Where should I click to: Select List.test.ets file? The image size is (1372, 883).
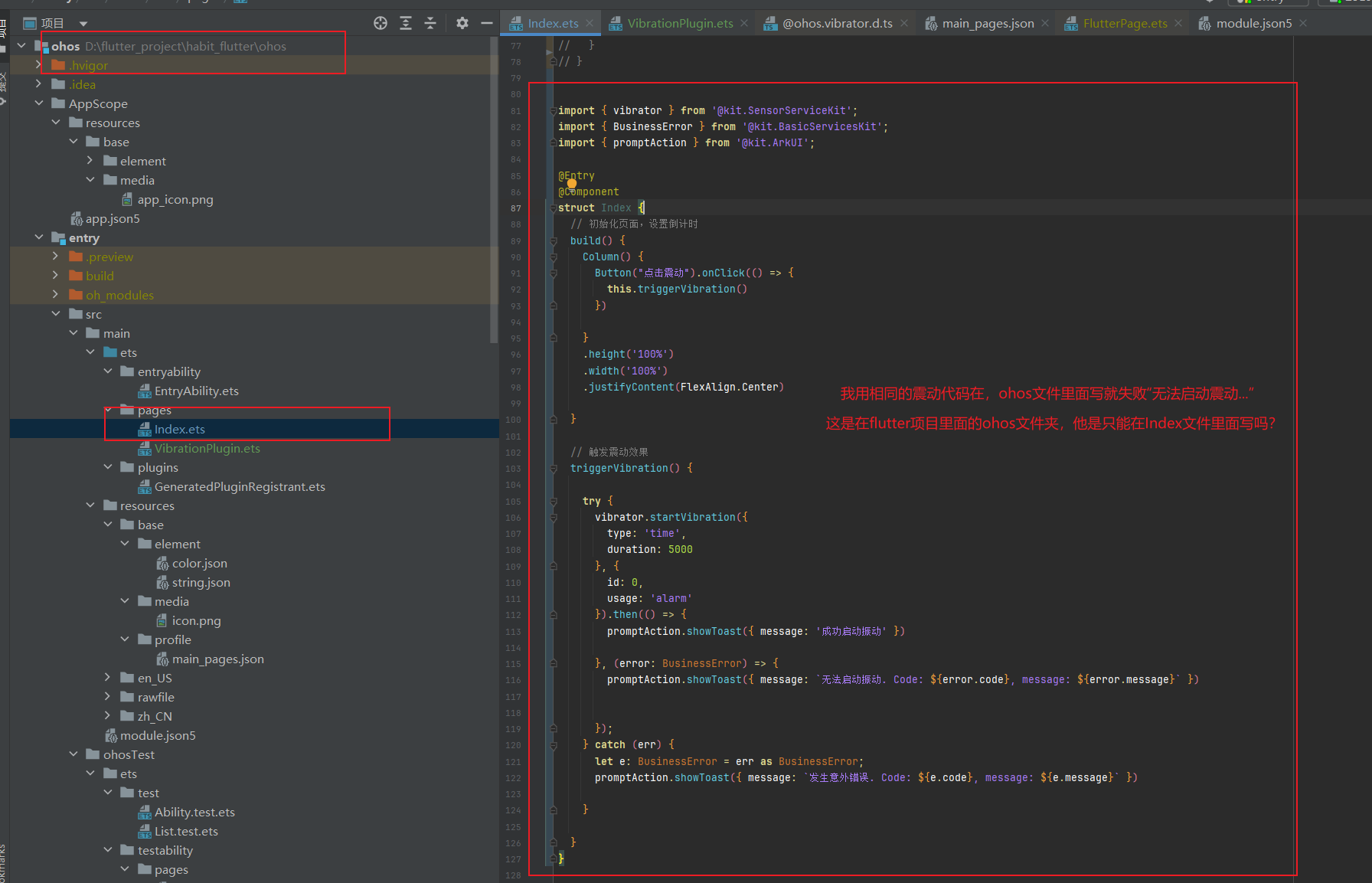click(x=186, y=831)
